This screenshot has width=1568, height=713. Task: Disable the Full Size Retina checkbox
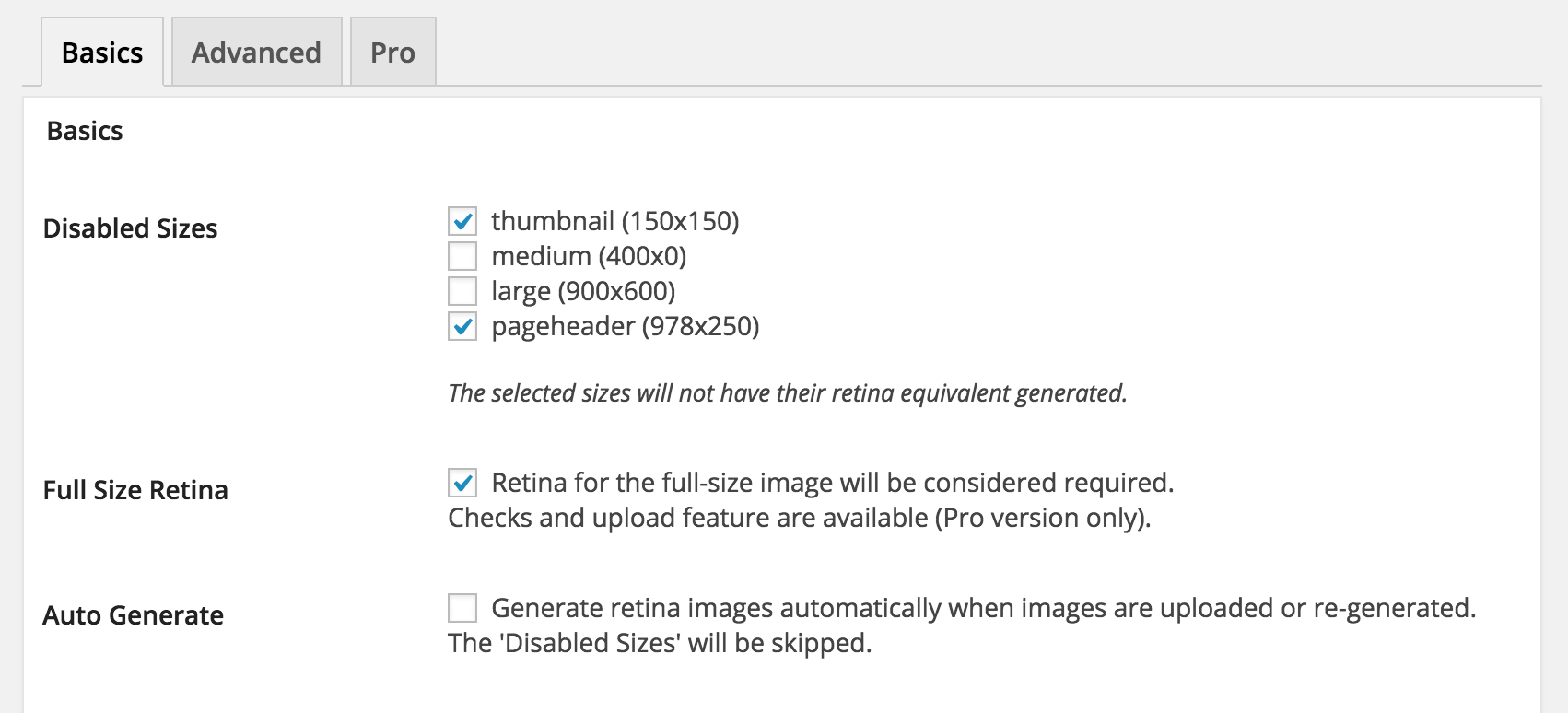point(462,483)
